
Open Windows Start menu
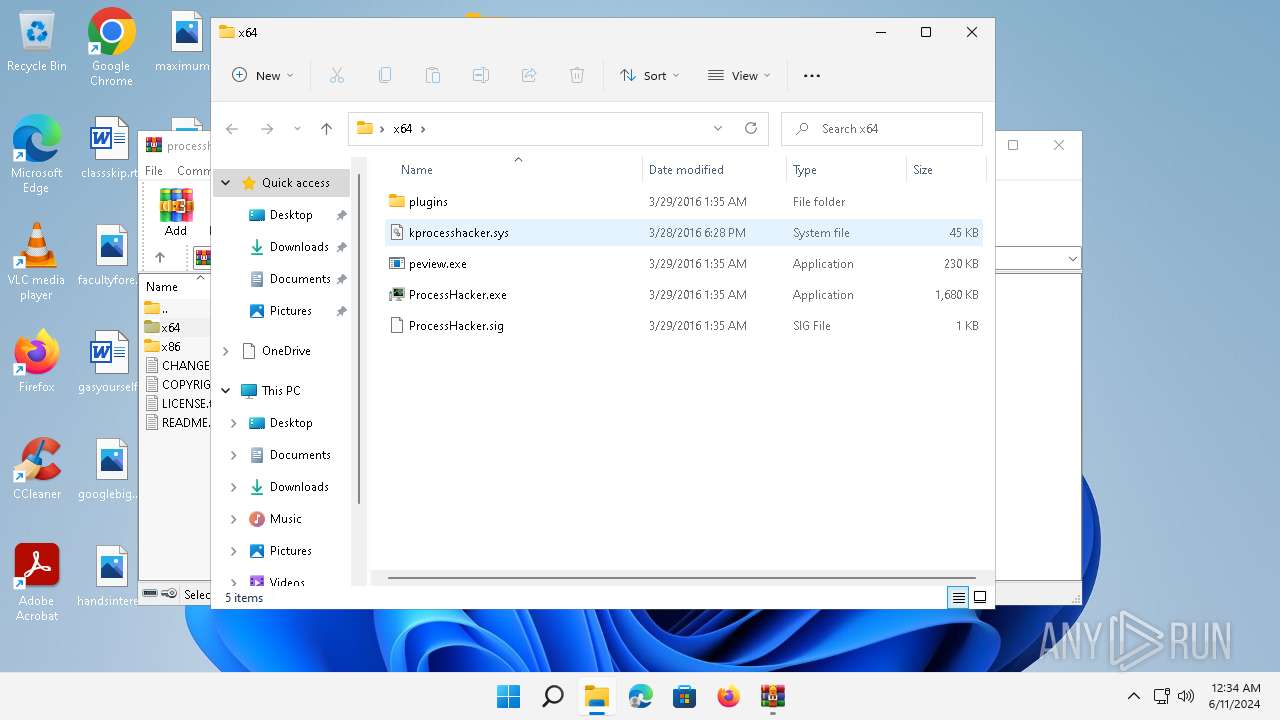508,696
